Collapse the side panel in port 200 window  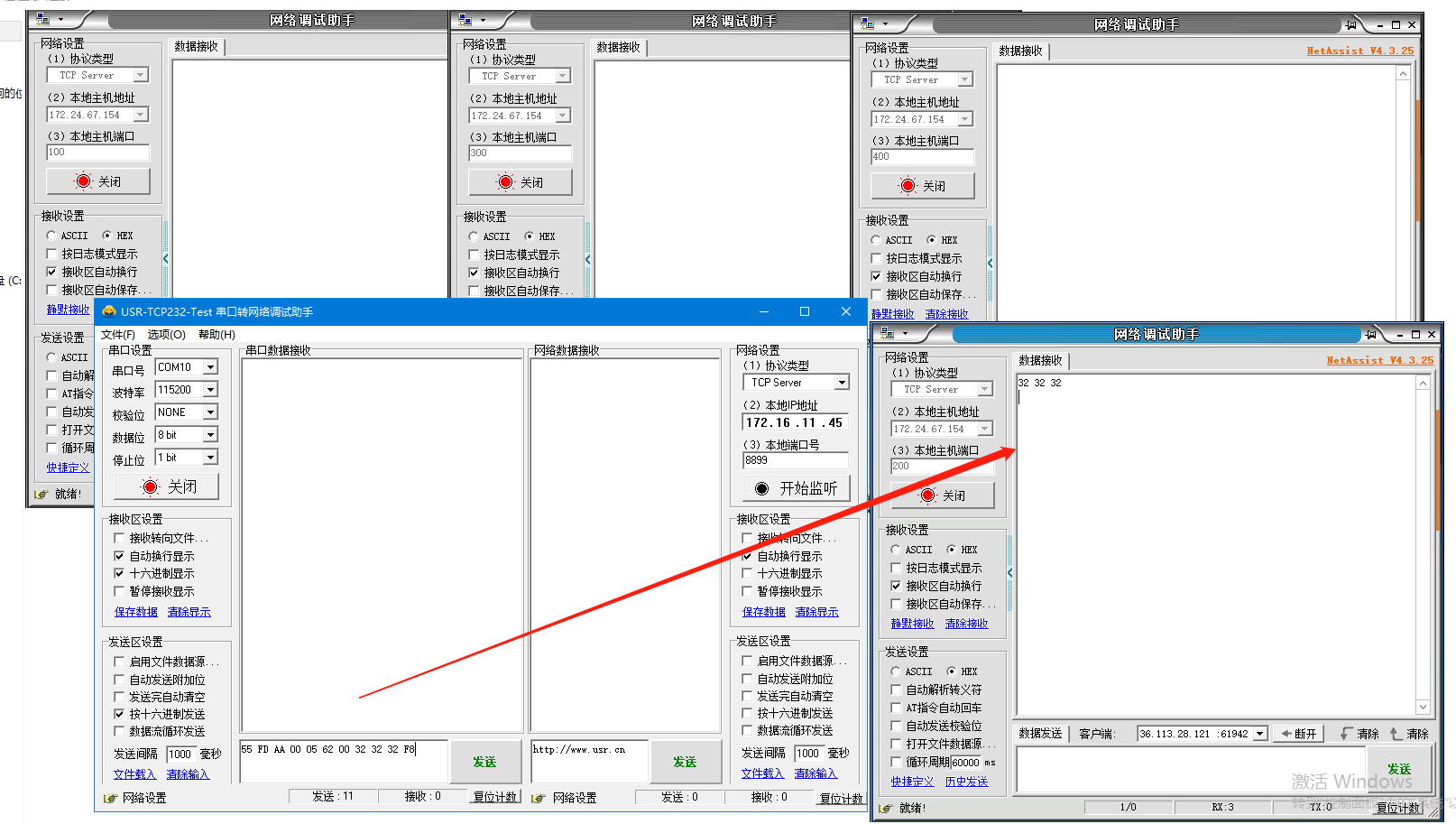1009,572
